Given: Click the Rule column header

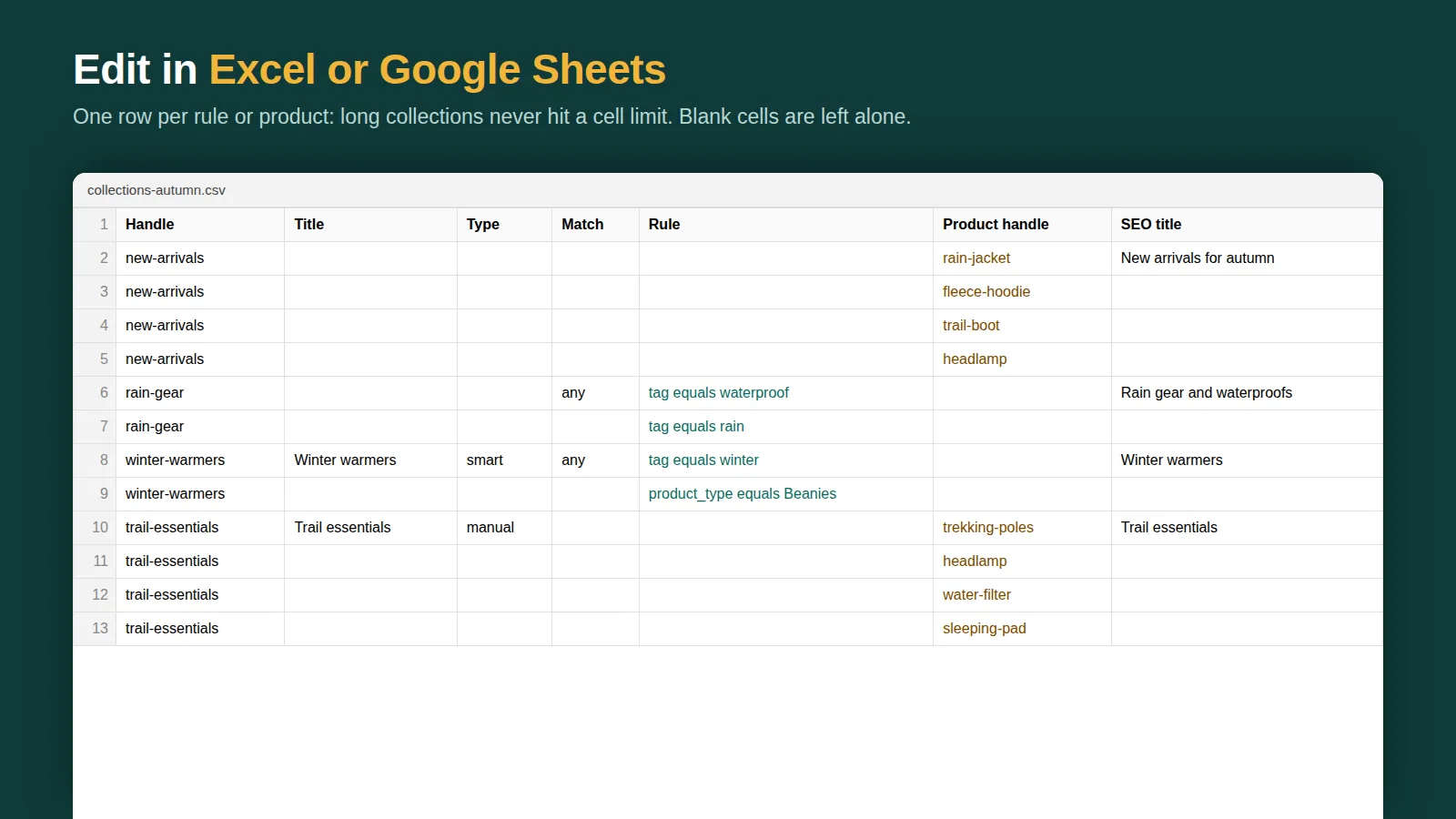Looking at the screenshot, I should [x=786, y=225].
